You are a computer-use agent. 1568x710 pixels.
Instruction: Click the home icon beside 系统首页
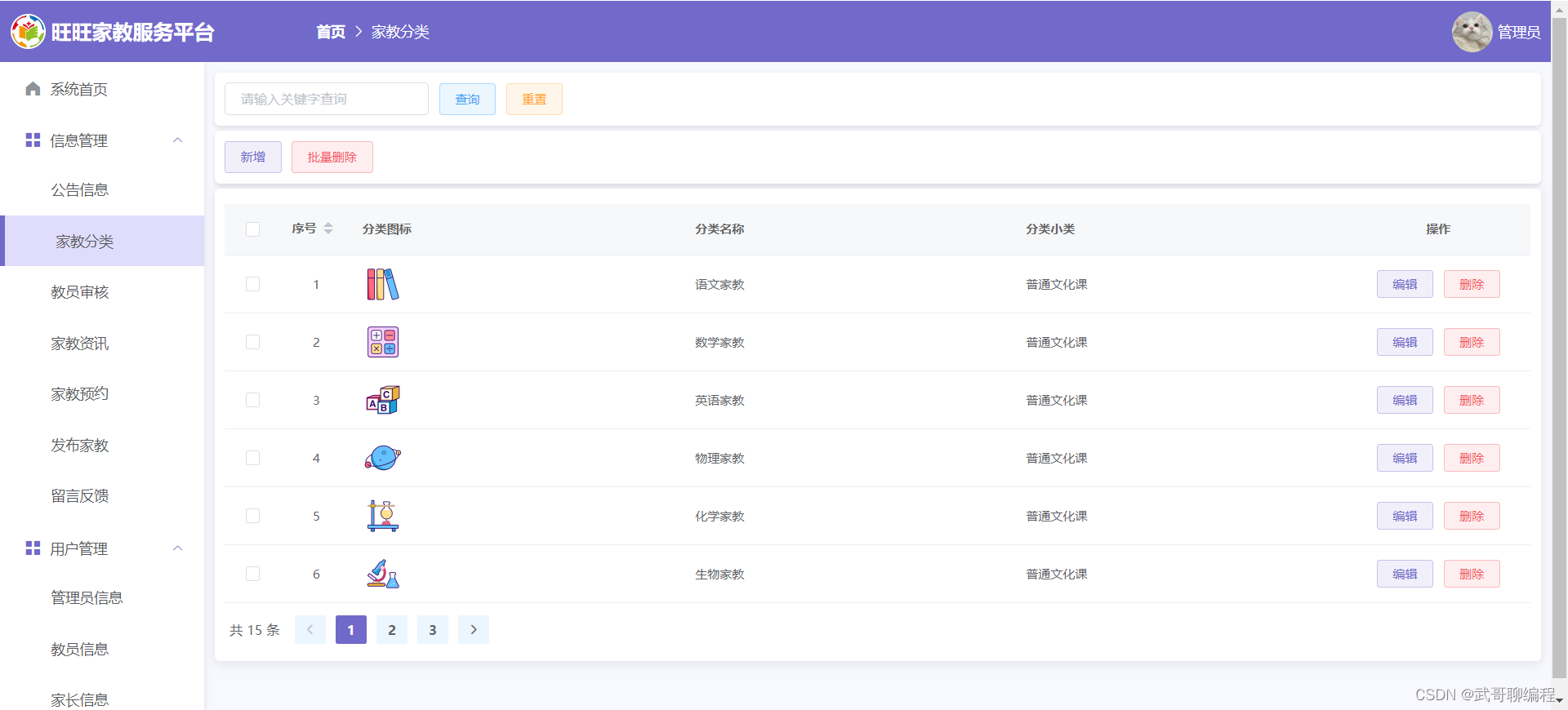tap(33, 89)
